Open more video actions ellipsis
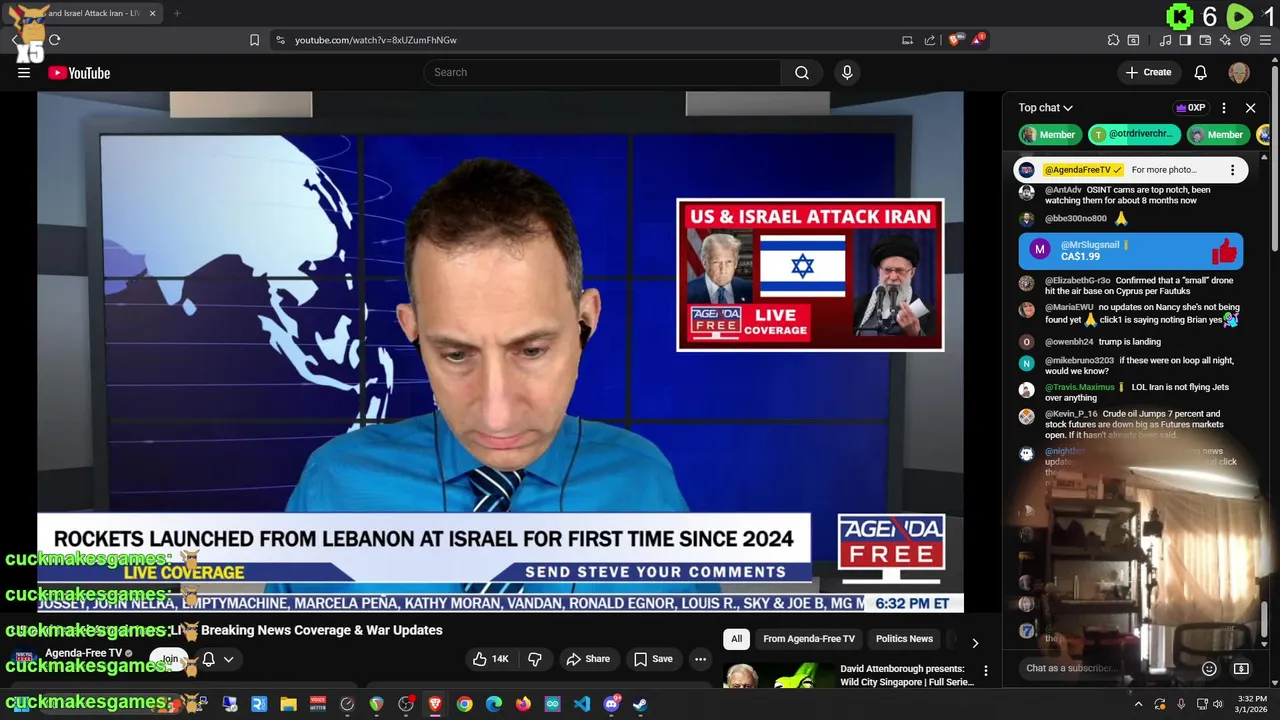The width and height of the screenshot is (1280, 720). click(x=700, y=659)
